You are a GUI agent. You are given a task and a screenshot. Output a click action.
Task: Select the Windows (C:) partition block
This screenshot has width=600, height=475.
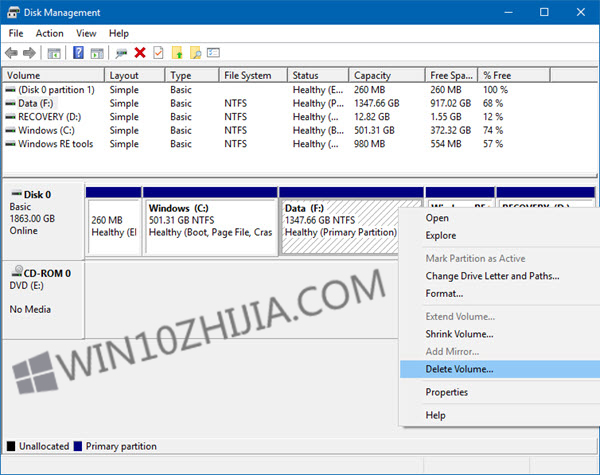[210, 221]
